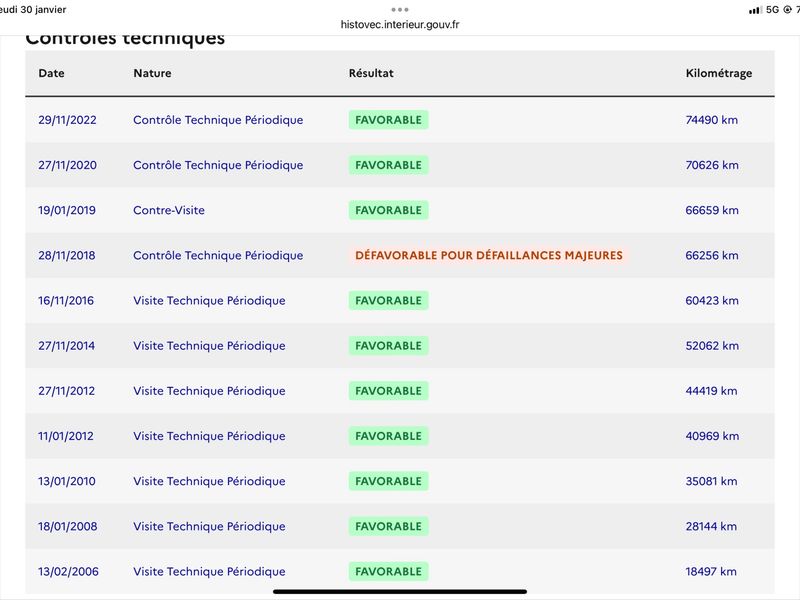Click the Nature column header
Image resolution: width=800 pixels, height=600 pixels.
point(152,73)
